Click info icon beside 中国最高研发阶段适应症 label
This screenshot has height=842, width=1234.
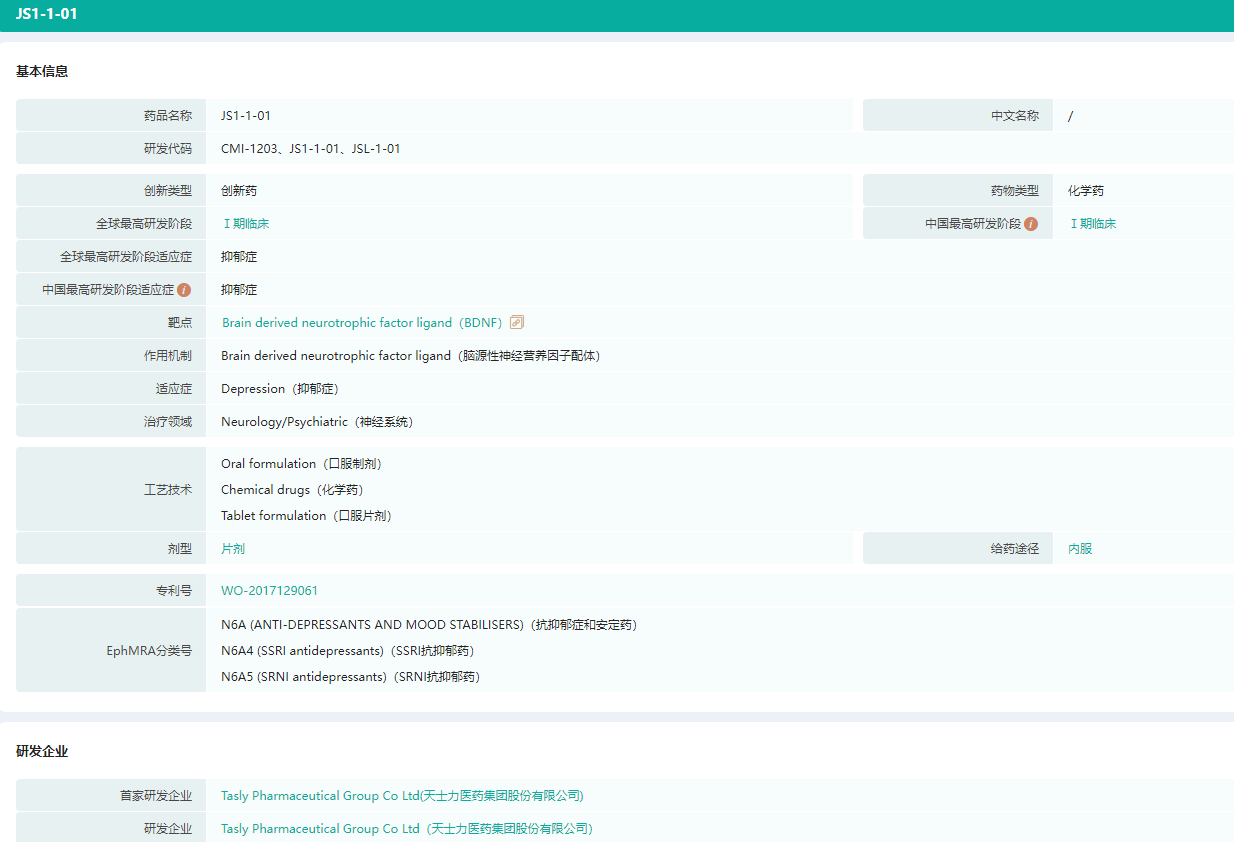(184, 290)
